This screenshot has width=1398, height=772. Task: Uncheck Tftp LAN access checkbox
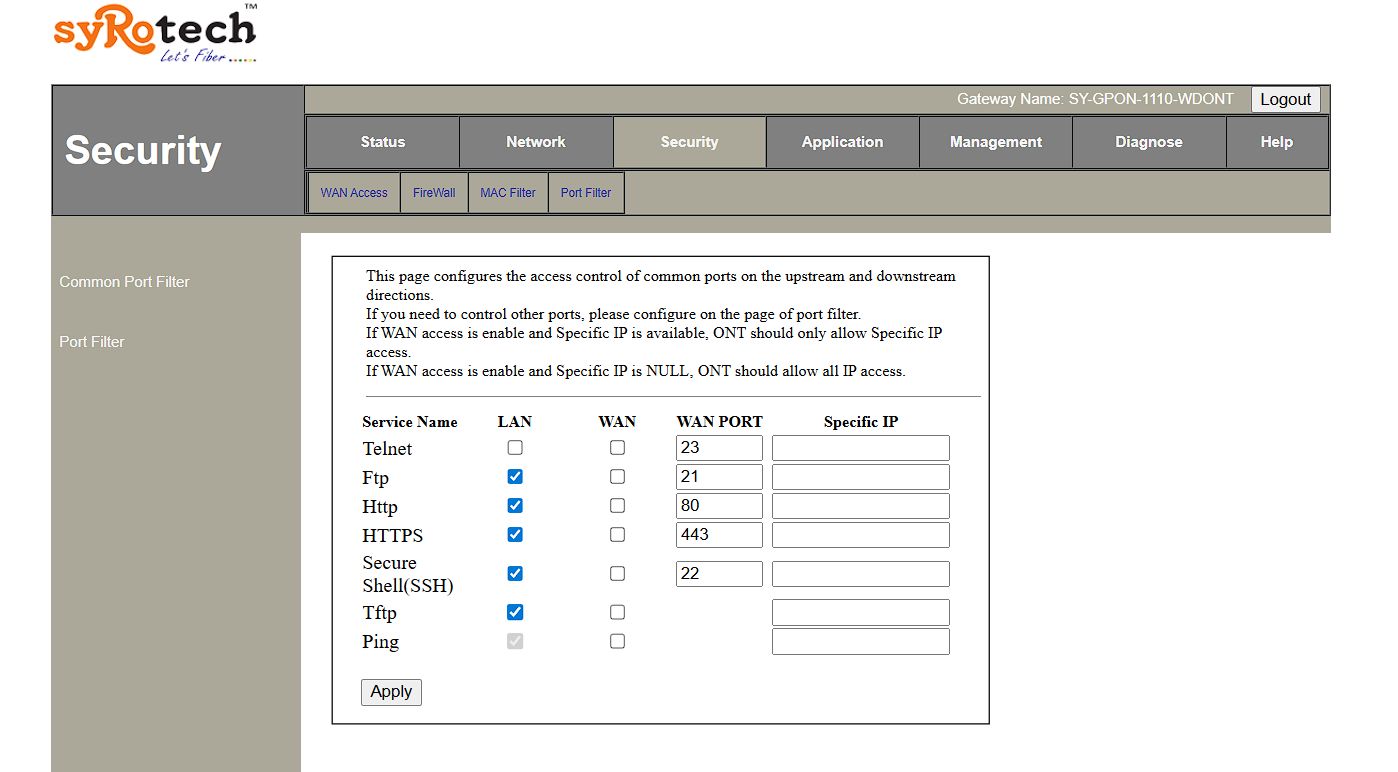tap(515, 612)
